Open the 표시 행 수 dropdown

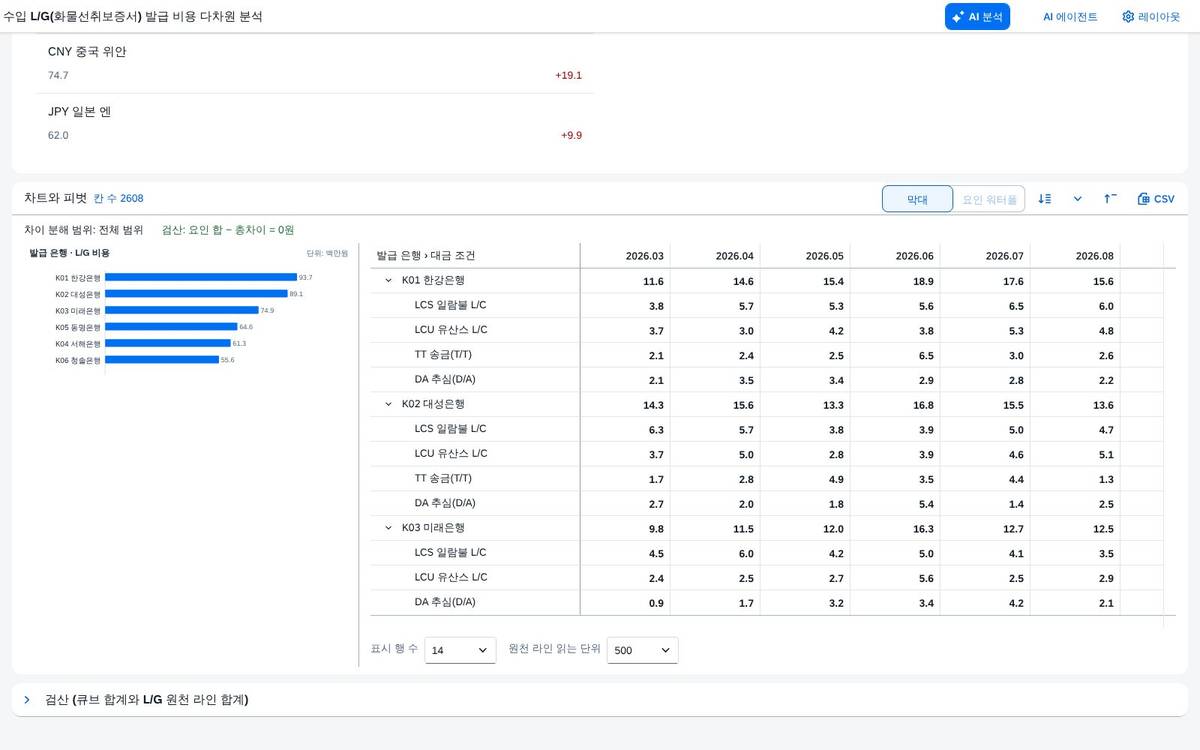click(460, 650)
